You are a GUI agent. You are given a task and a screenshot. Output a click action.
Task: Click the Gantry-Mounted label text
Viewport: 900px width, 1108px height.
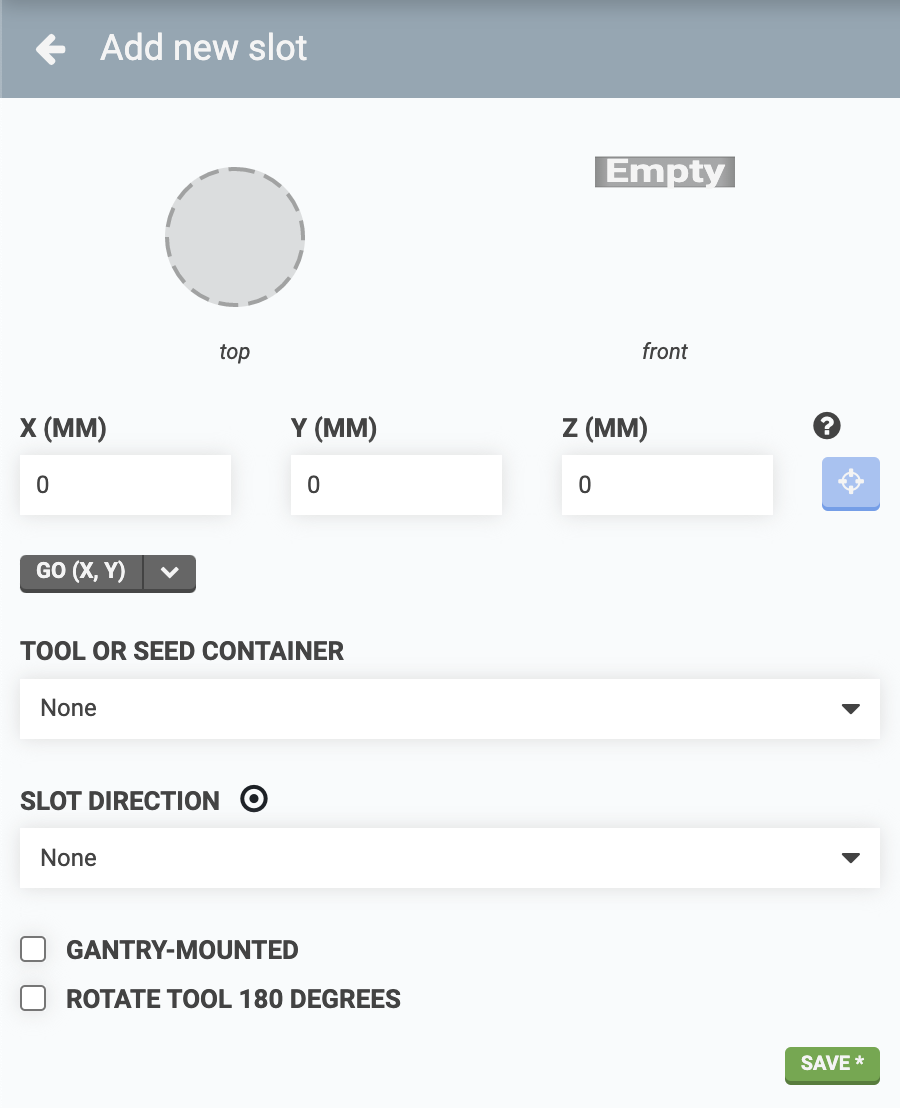[182, 950]
